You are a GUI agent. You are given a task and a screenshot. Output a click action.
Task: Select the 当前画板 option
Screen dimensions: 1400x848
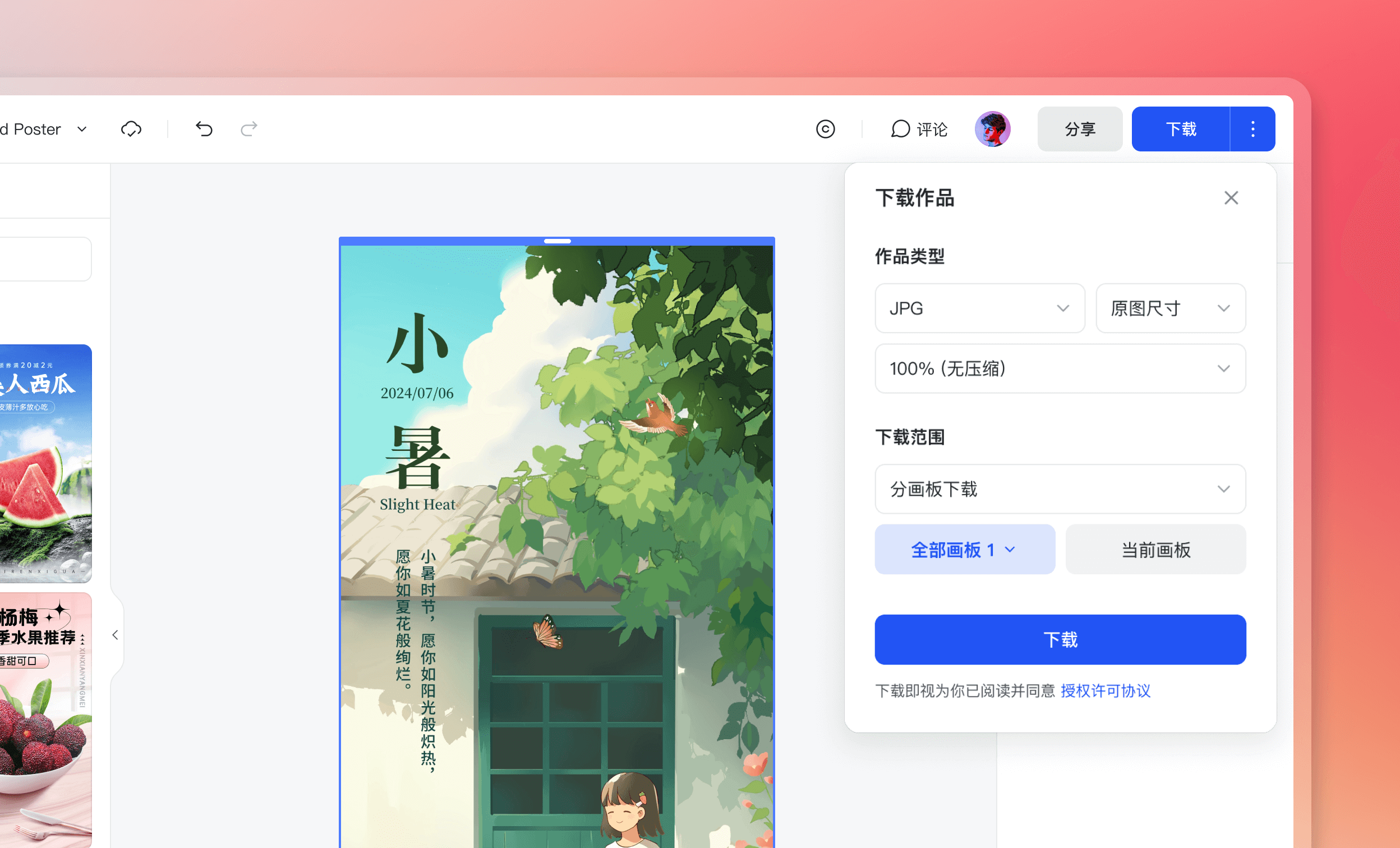(x=1155, y=549)
